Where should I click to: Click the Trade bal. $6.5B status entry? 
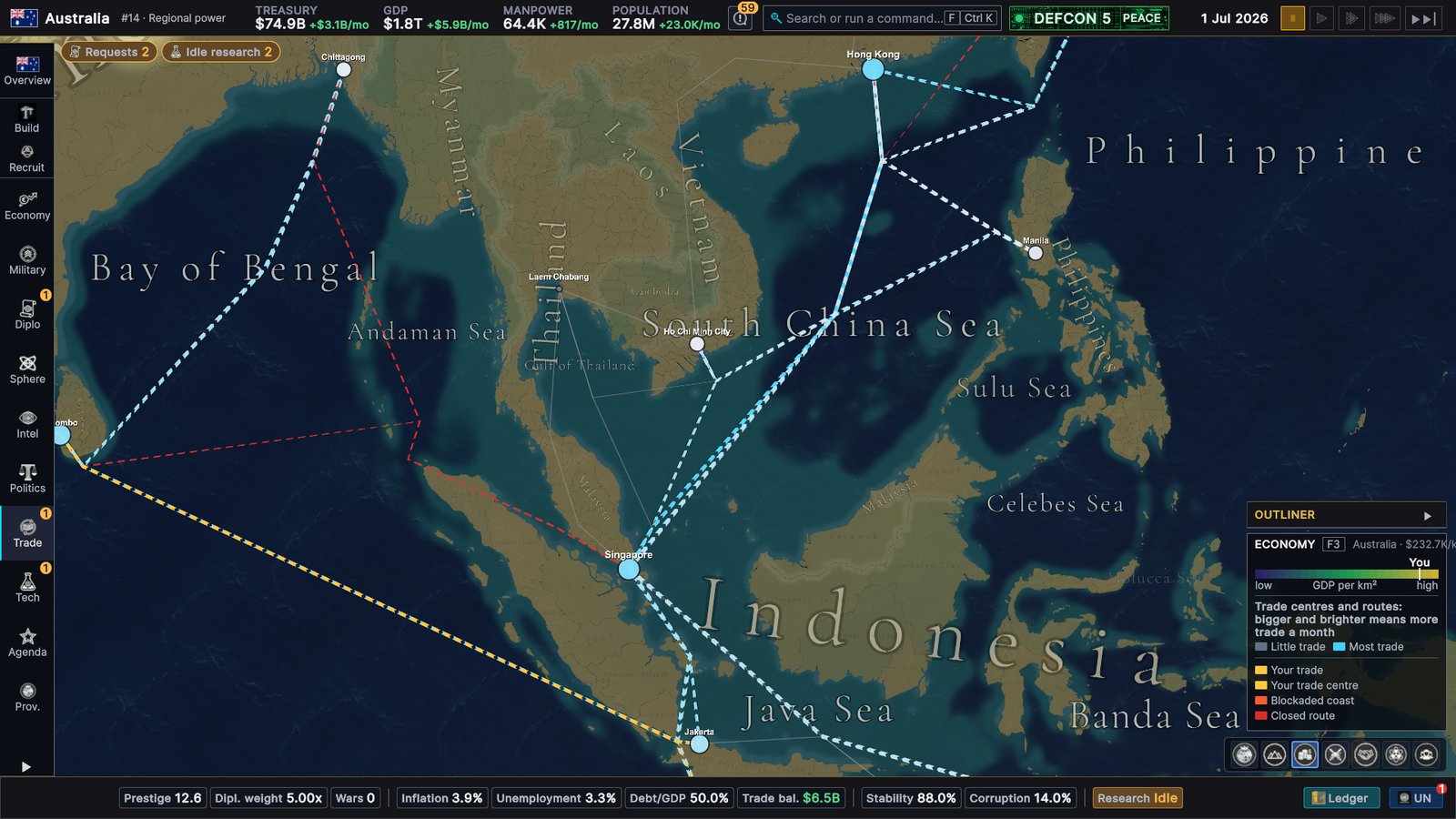coord(791,798)
